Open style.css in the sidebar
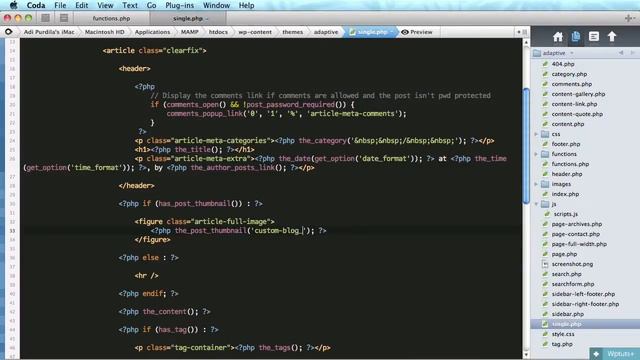 click(x=563, y=334)
